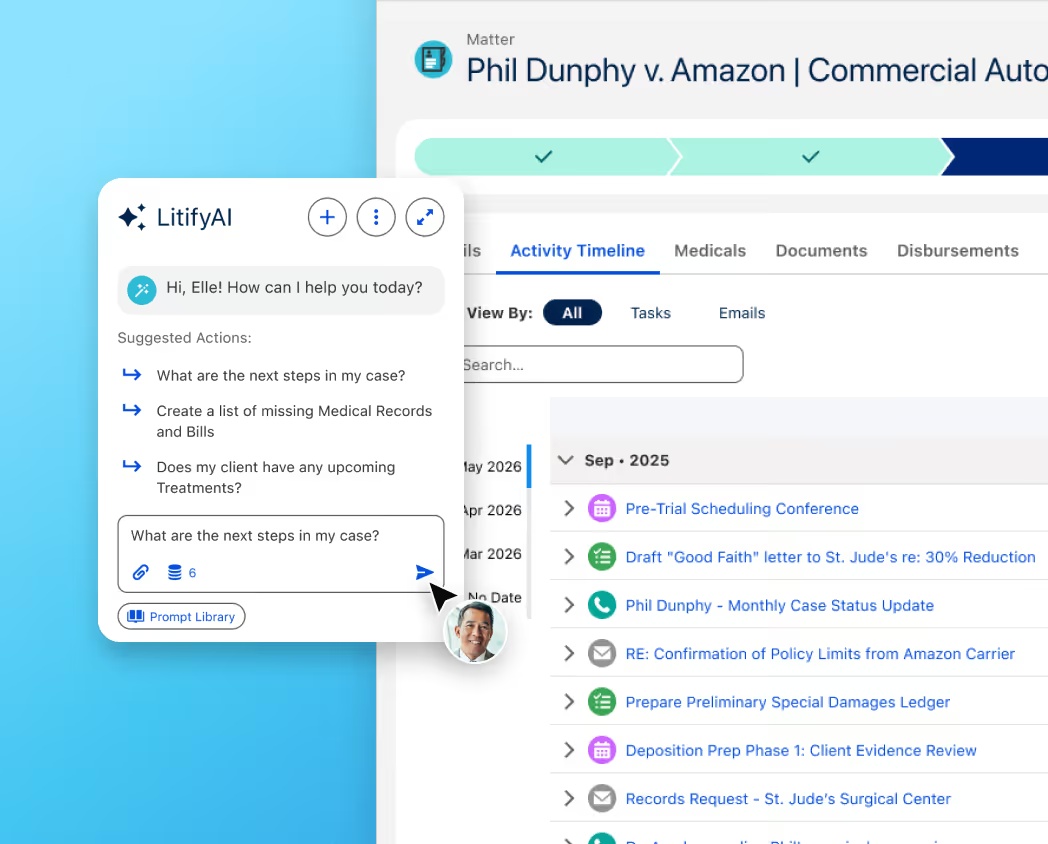
Task: Filter timeline by Tasks
Action: [x=650, y=313]
